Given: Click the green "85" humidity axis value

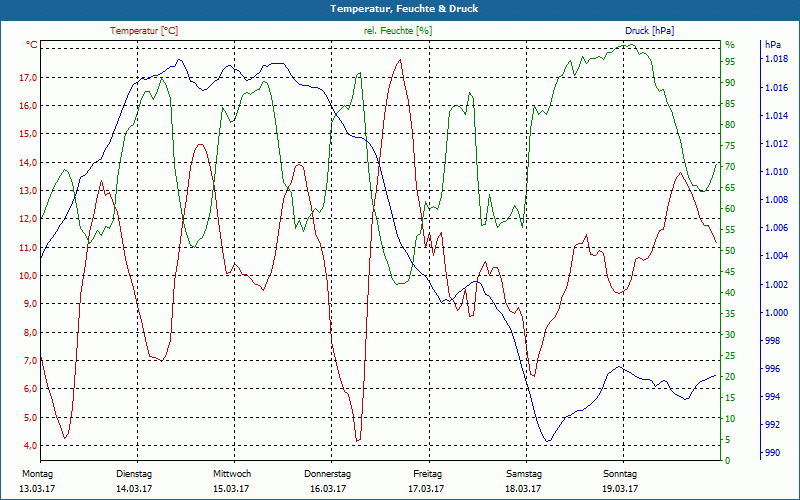Looking at the screenshot, I should click(x=730, y=104).
